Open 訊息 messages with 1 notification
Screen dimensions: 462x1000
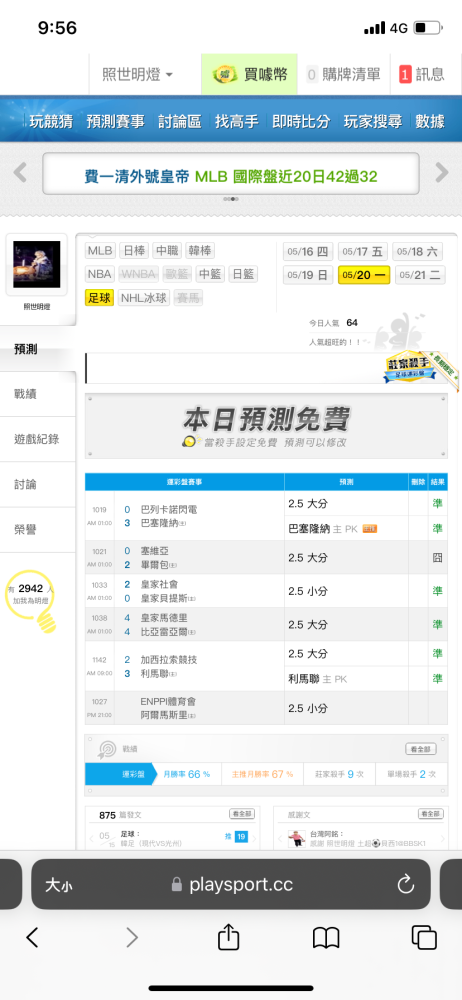pos(422,75)
